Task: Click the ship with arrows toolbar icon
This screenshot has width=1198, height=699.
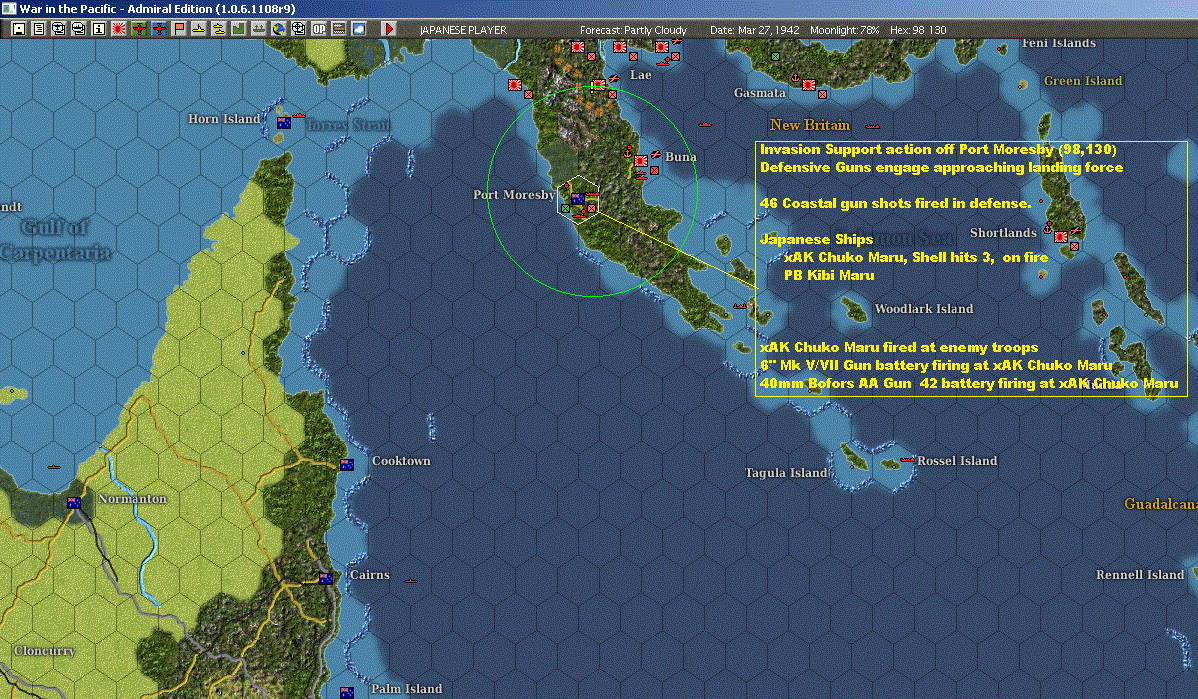Action: tap(258, 29)
